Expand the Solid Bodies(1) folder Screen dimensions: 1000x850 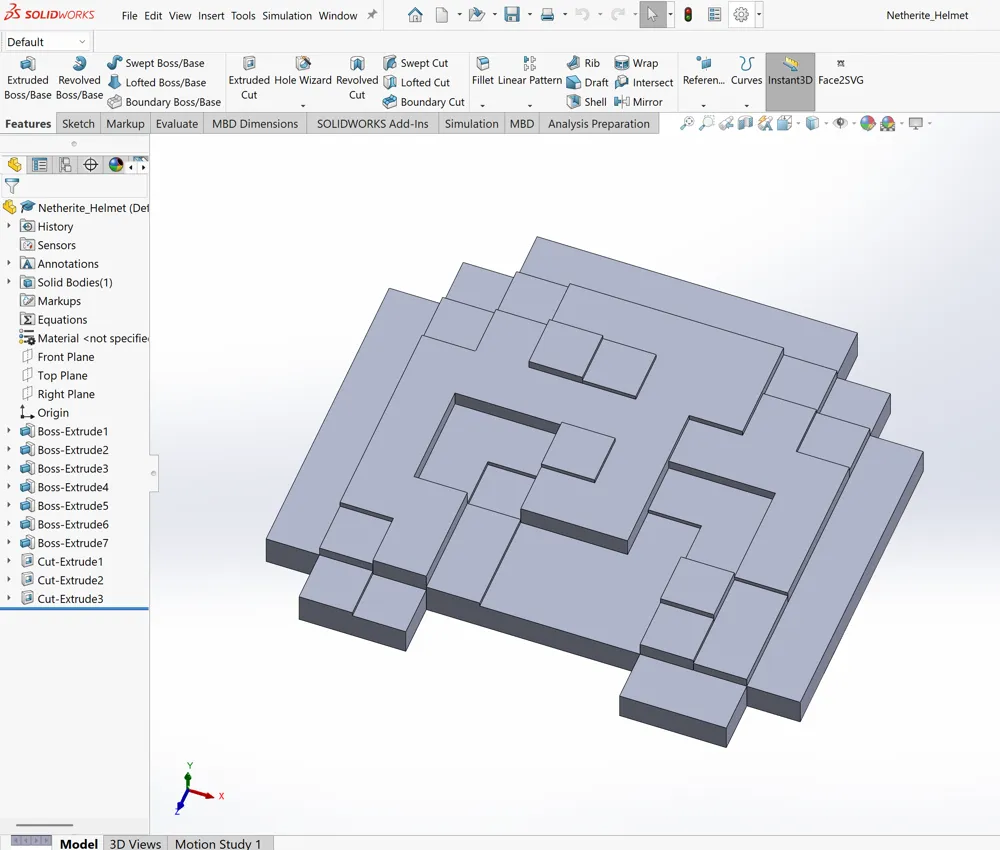click(x=9, y=282)
